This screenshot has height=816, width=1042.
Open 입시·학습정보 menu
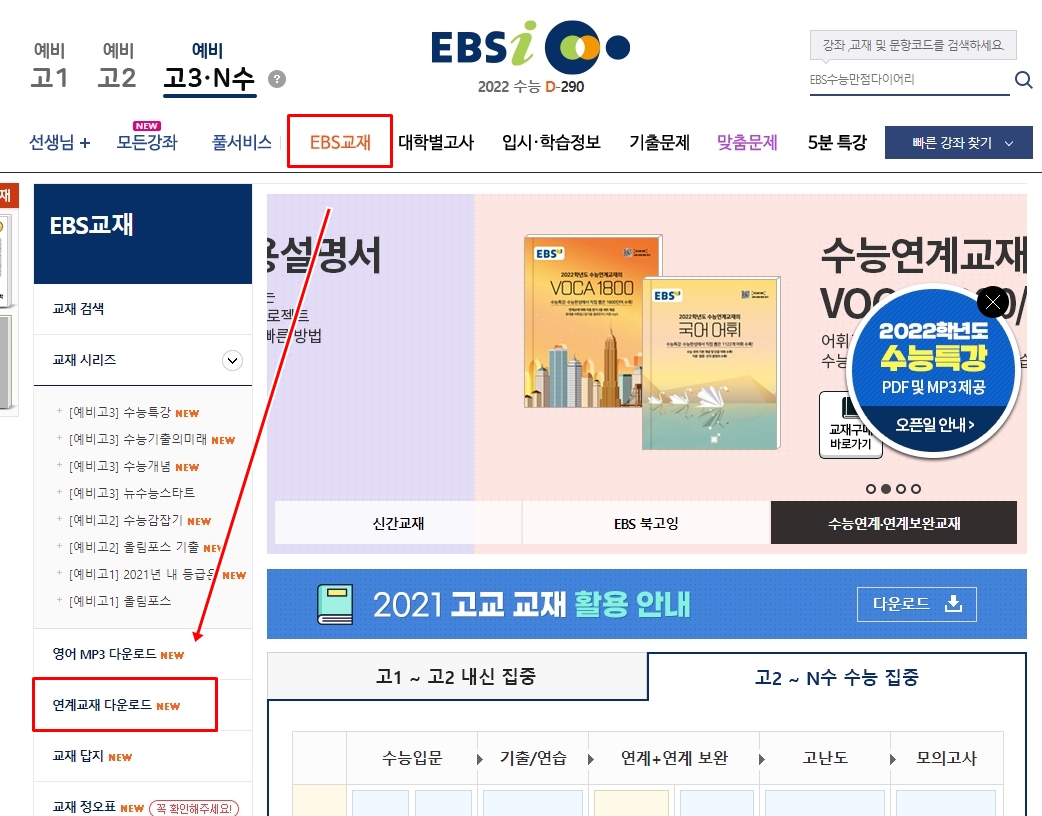point(552,142)
